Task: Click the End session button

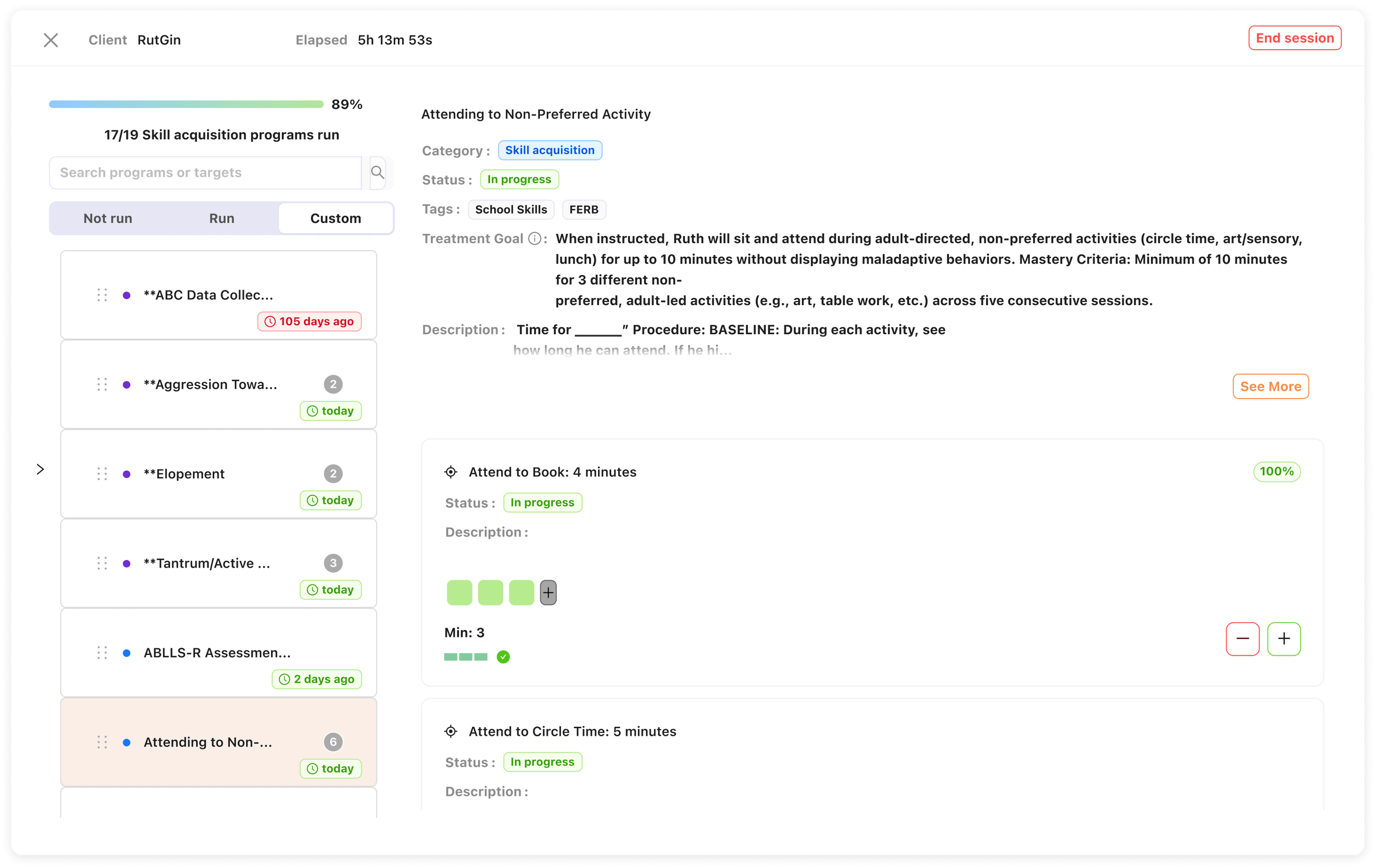Action: coord(1294,38)
